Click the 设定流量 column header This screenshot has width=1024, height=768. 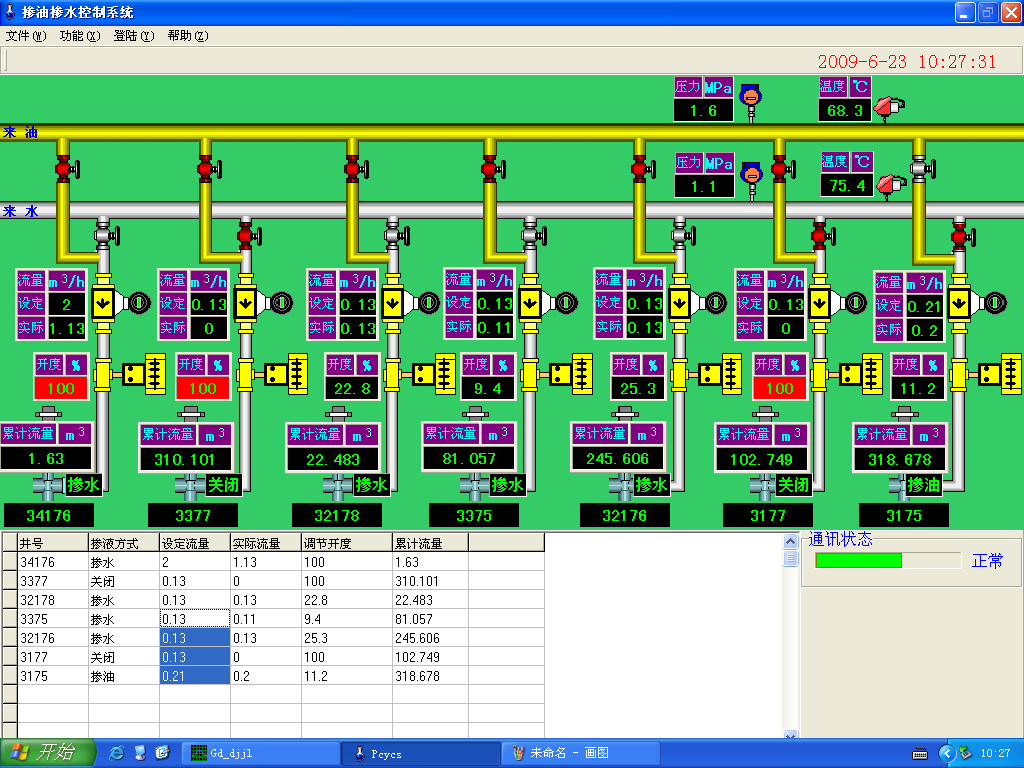click(195, 543)
